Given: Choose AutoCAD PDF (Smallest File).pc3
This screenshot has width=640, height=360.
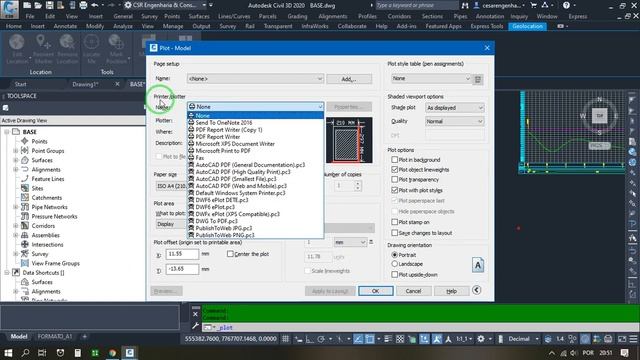Looking at the screenshot, I should pos(236,179).
